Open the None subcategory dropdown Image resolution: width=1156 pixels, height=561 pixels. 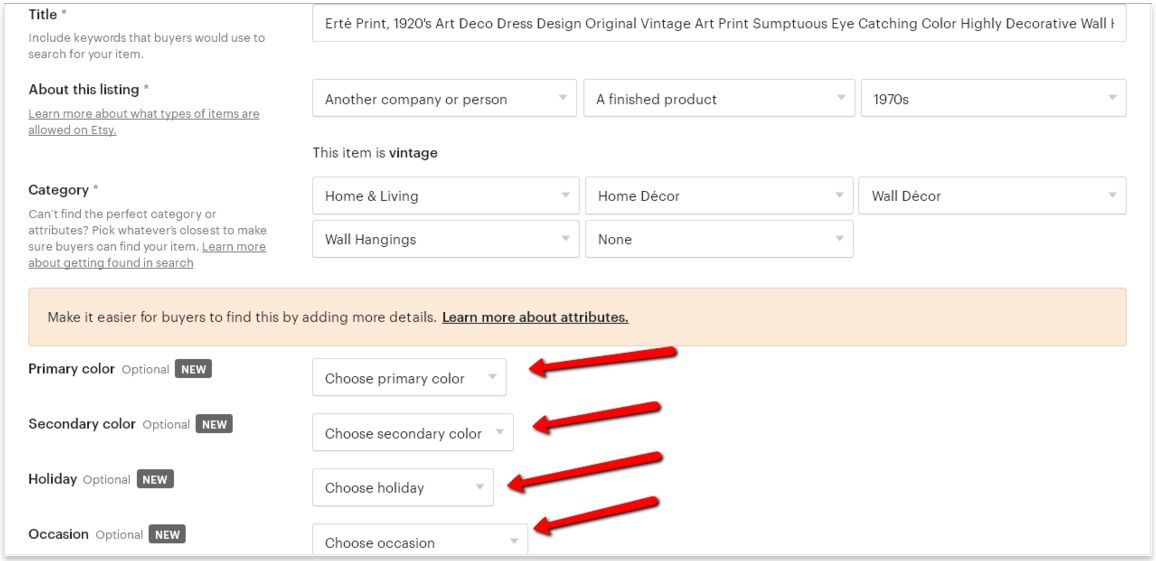[x=719, y=239]
